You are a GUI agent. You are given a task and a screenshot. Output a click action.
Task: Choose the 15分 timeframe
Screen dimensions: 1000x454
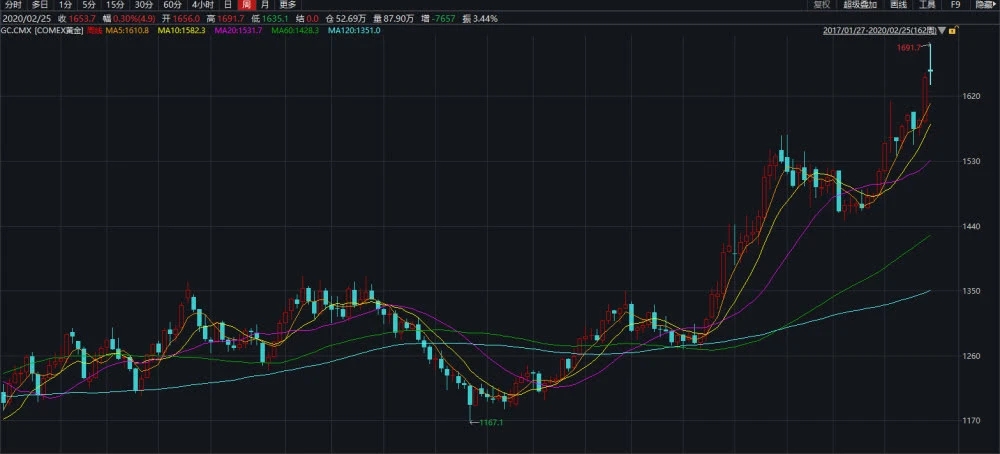116,5
